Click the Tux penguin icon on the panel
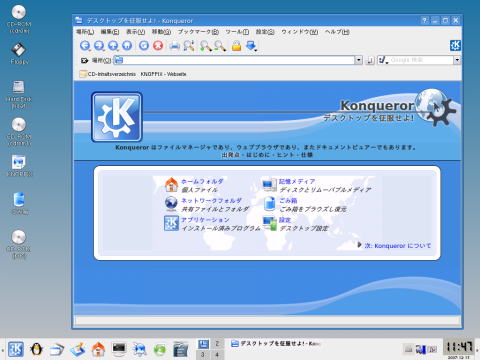 pyautogui.click(x=36, y=349)
